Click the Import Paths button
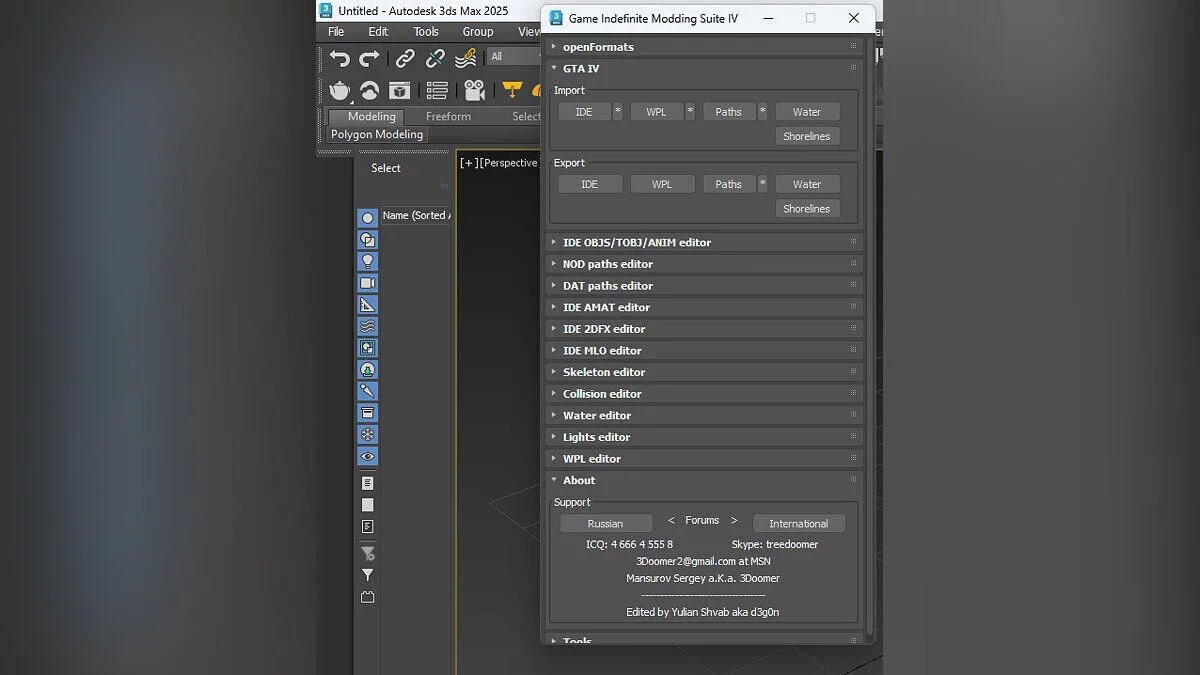 pyautogui.click(x=729, y=112)
